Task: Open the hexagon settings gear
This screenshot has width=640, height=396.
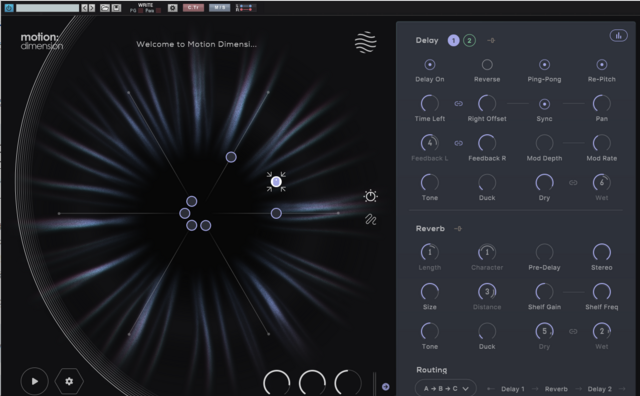Action: 69,381
